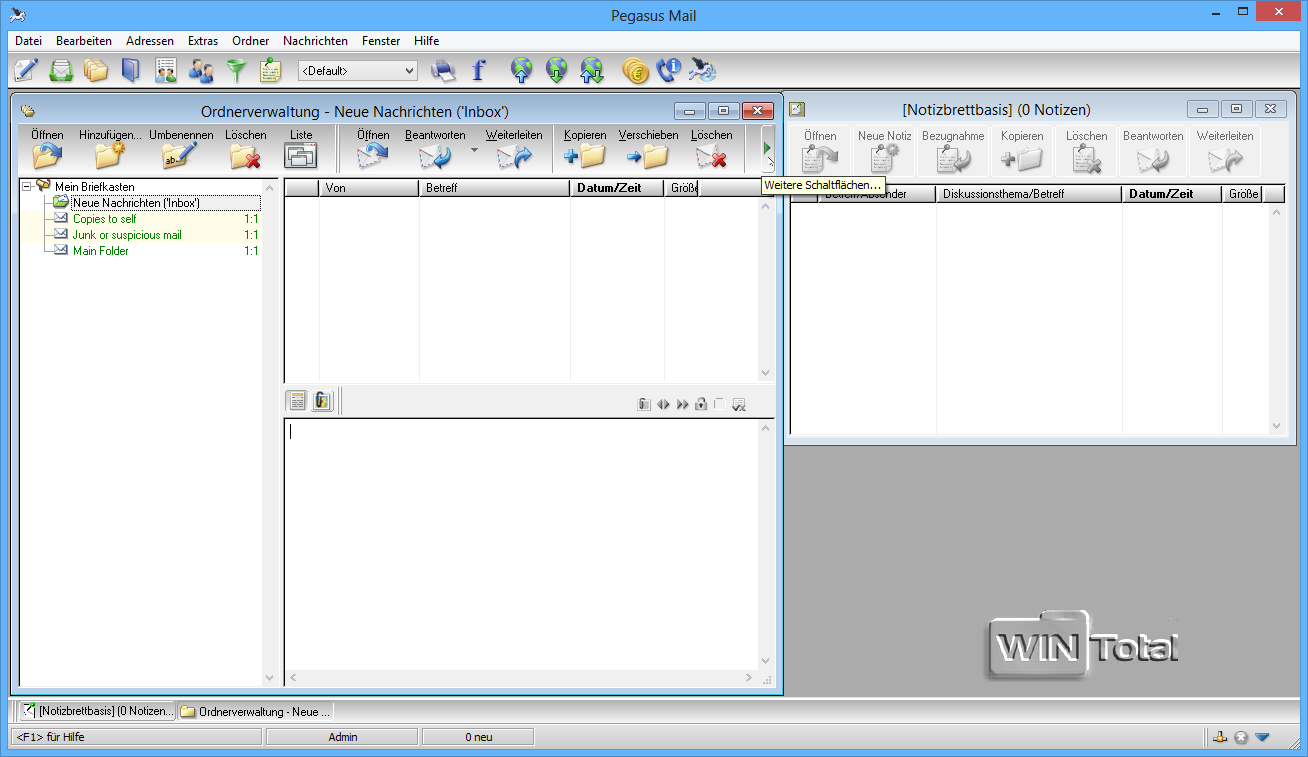Click Verschieben to move a message
This screenshot has width=1308, height=757.
[x=648, y=148]
